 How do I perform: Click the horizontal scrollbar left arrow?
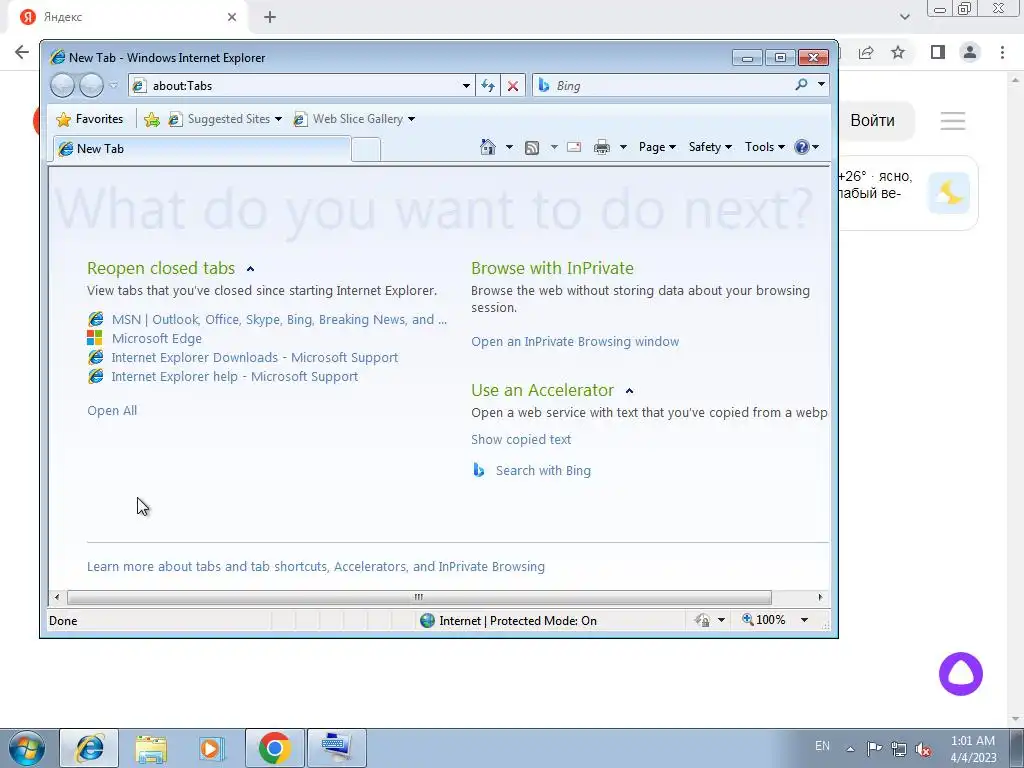(x=57, y=597)
